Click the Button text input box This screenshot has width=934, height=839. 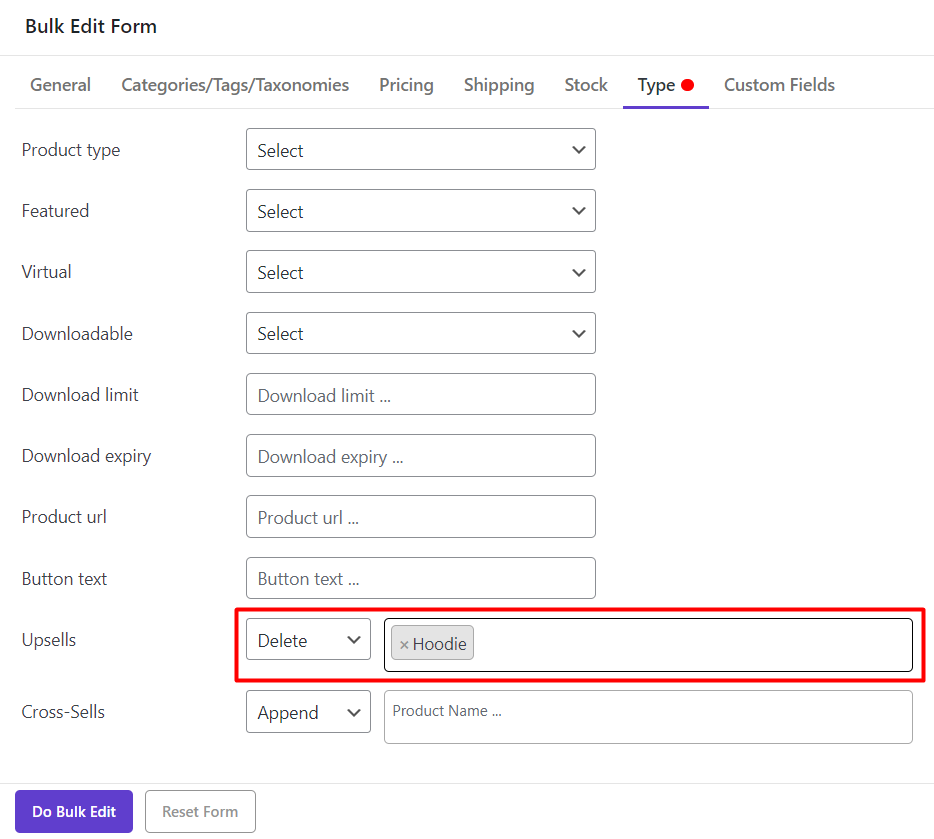[420, 578]
